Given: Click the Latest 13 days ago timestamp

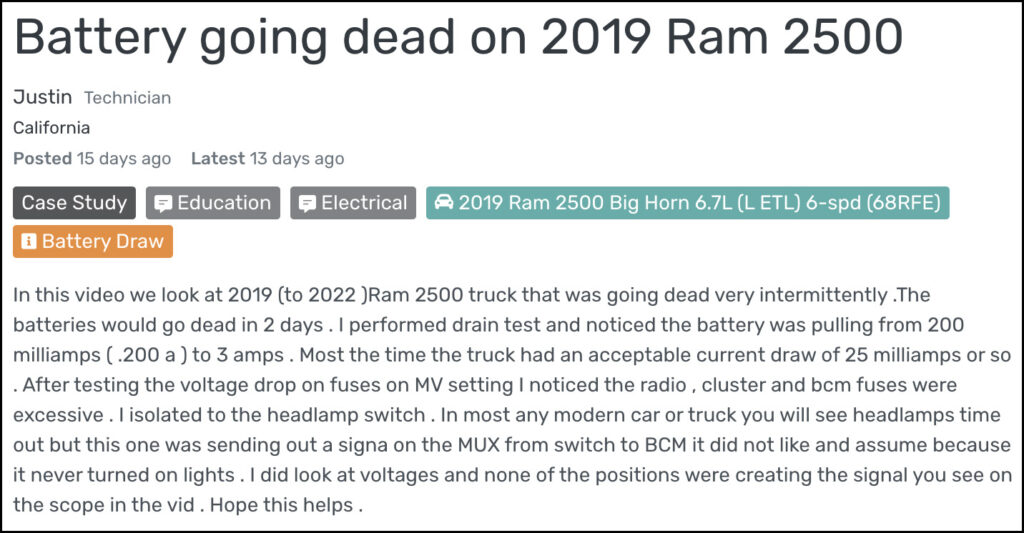Looking at the screenshot, I should point(268,159).
